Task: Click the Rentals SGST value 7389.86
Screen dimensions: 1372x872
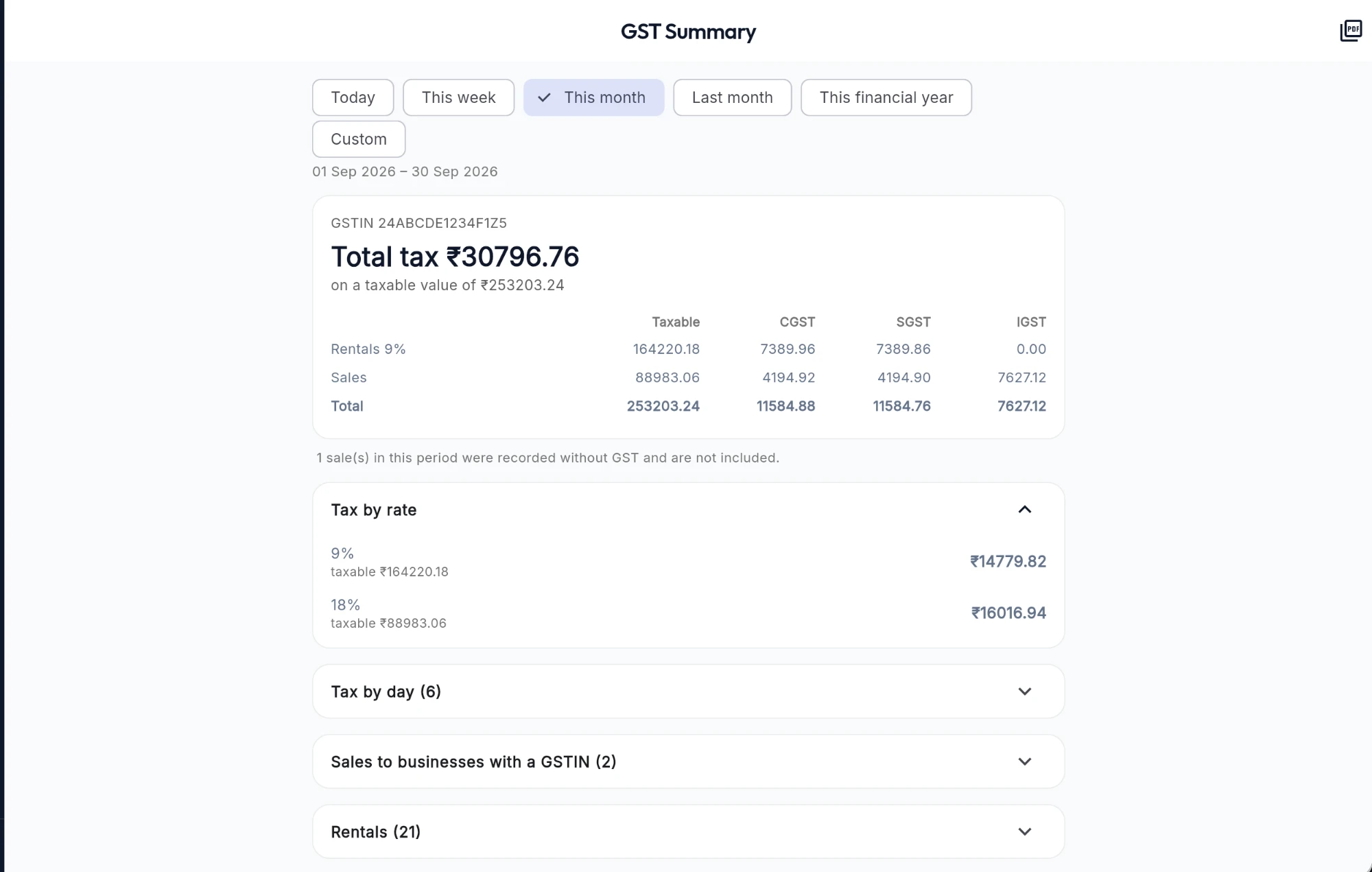Action: [903, 349]
